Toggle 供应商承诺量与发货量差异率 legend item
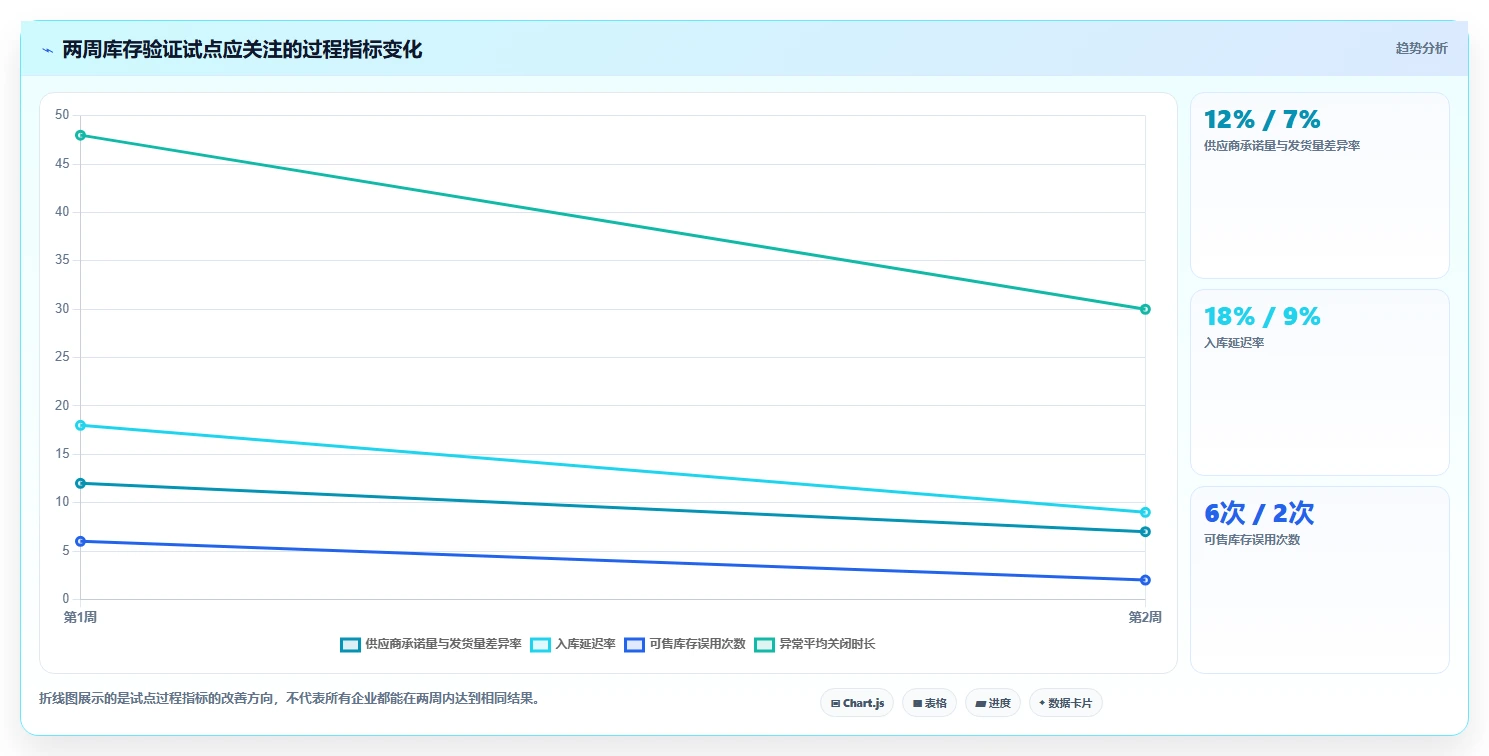 pyautogui.click(x=431, y=644)
